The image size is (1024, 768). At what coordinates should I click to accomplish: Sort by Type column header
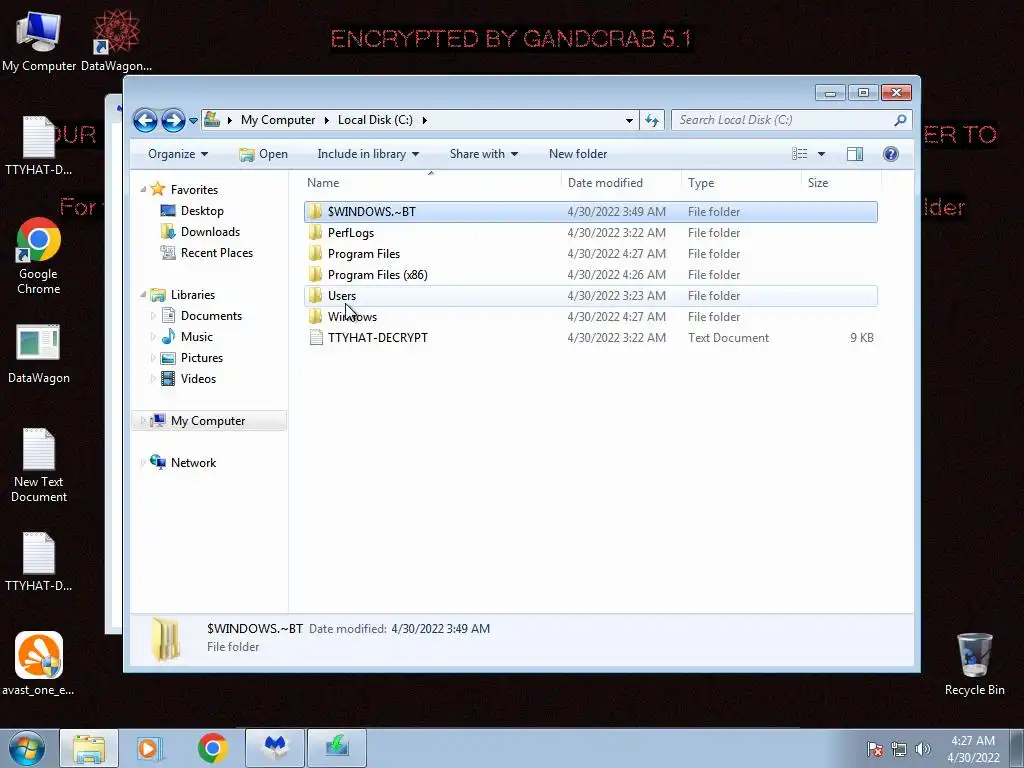point(741,183)
